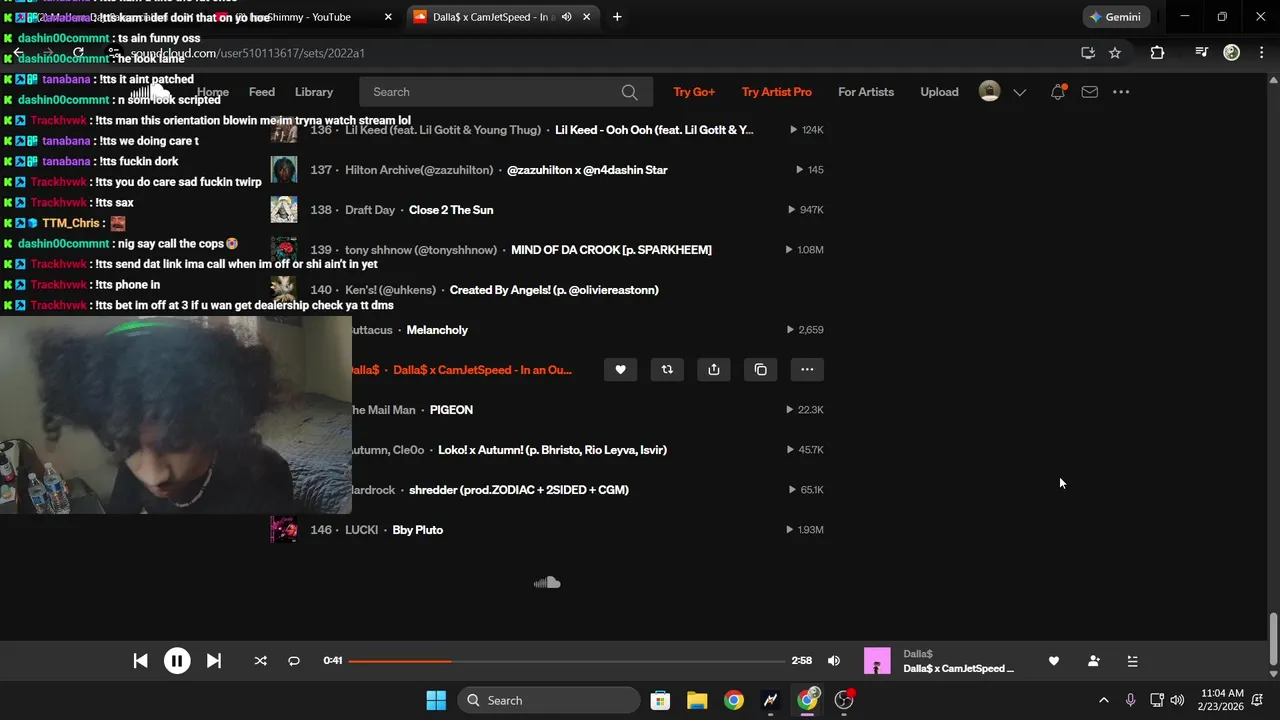Play track 138 Close 2 The Sun

(451, 210)
